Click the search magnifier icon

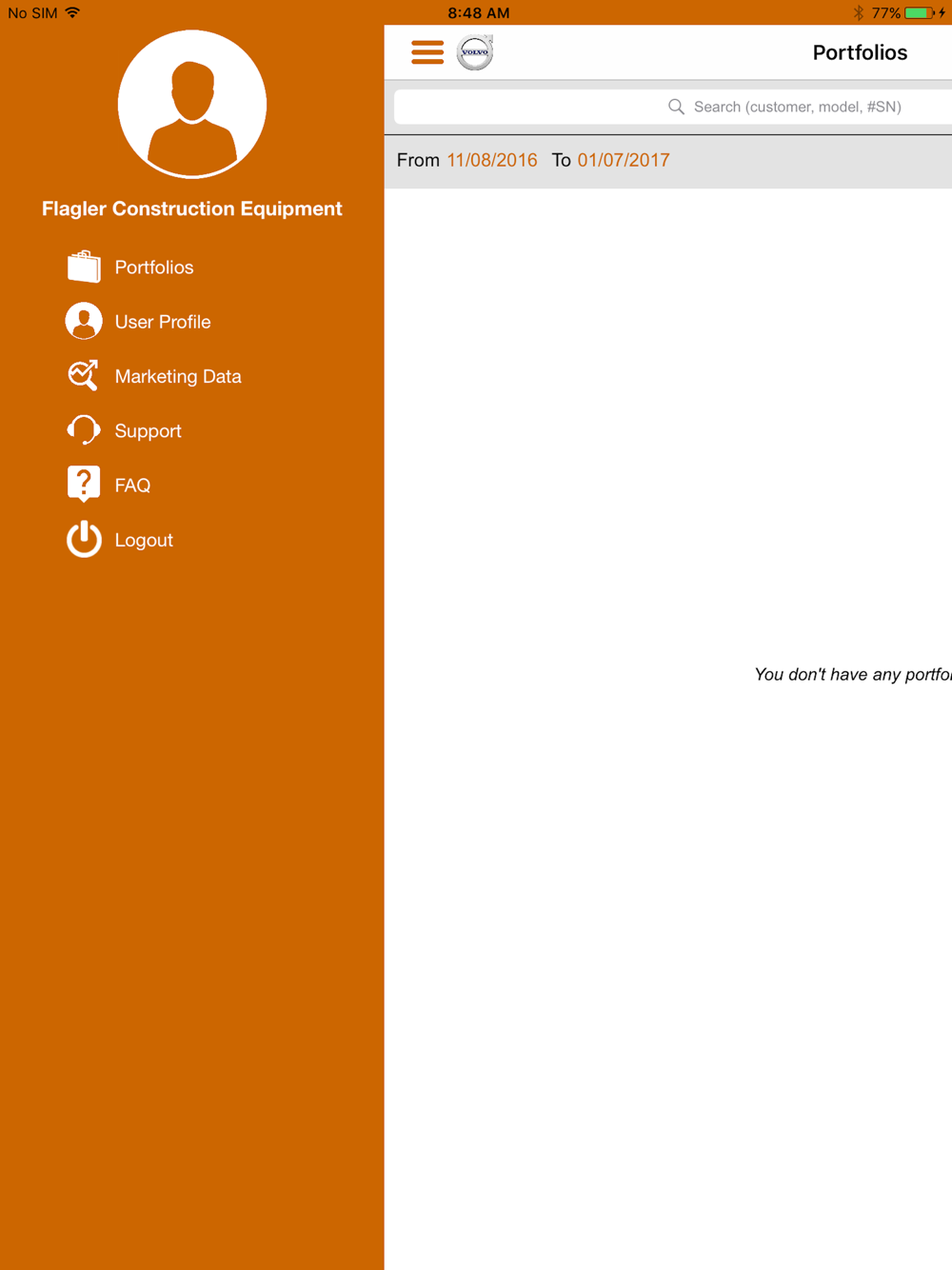676,107
